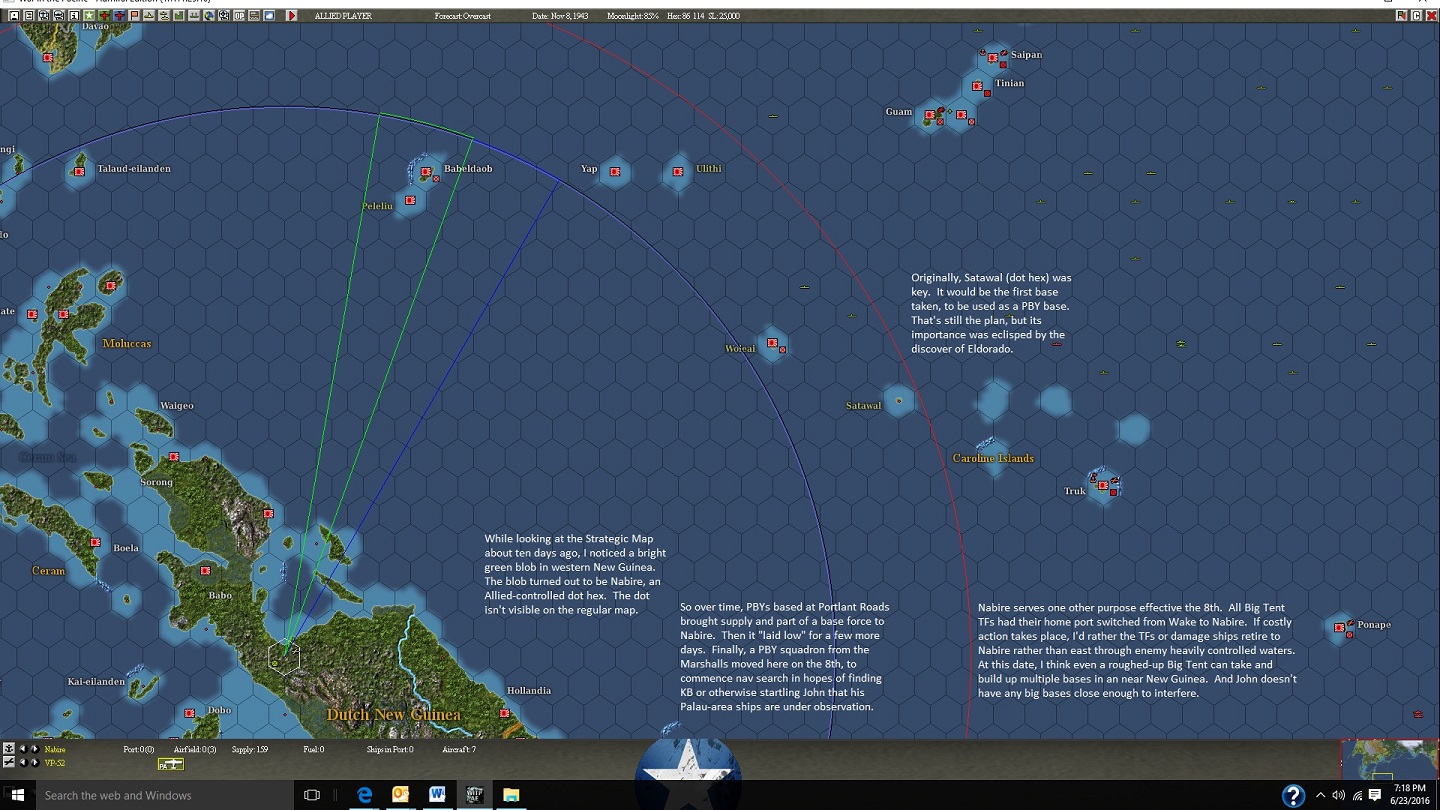Go to previous base using Nabire's left arrow

[x=22, y=749]
